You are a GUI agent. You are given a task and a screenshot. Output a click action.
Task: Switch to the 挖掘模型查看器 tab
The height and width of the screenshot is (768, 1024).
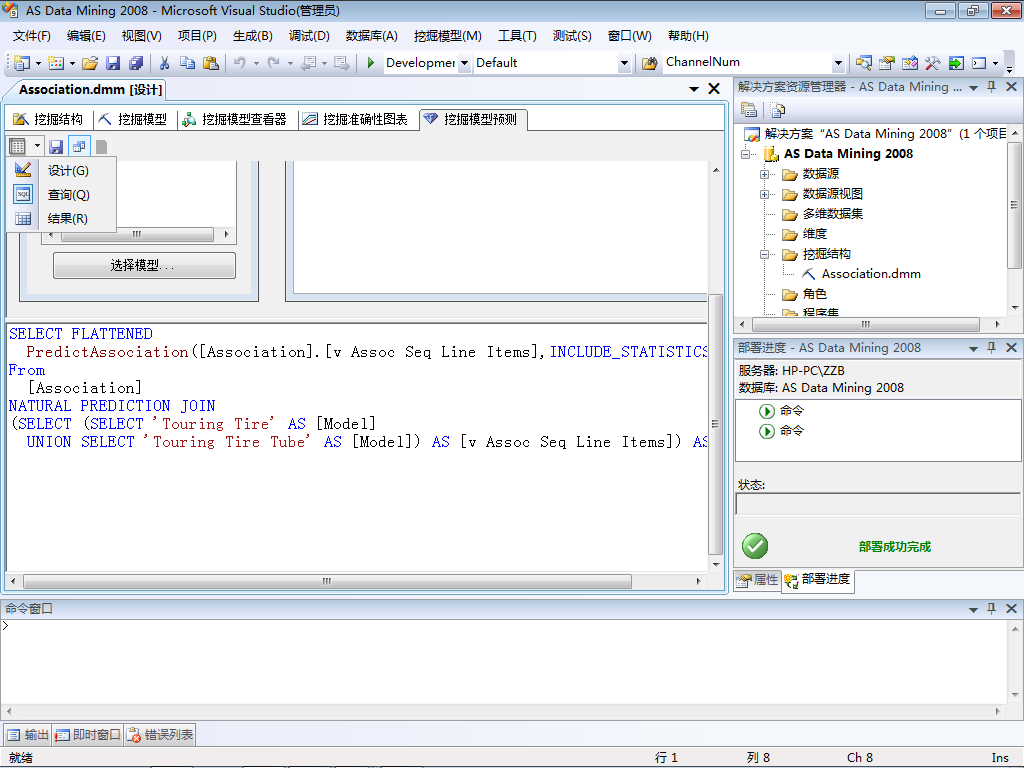tap(234, 119)
